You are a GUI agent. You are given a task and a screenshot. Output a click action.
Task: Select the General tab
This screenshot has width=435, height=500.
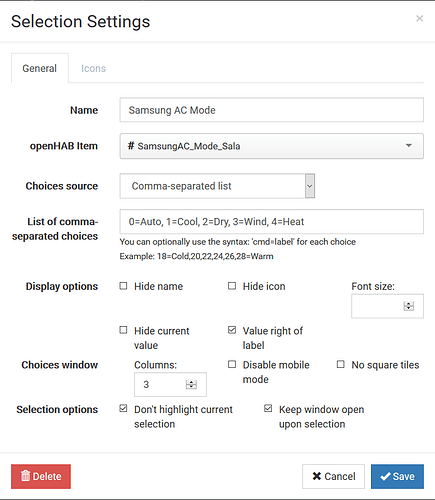pos(40,68)
